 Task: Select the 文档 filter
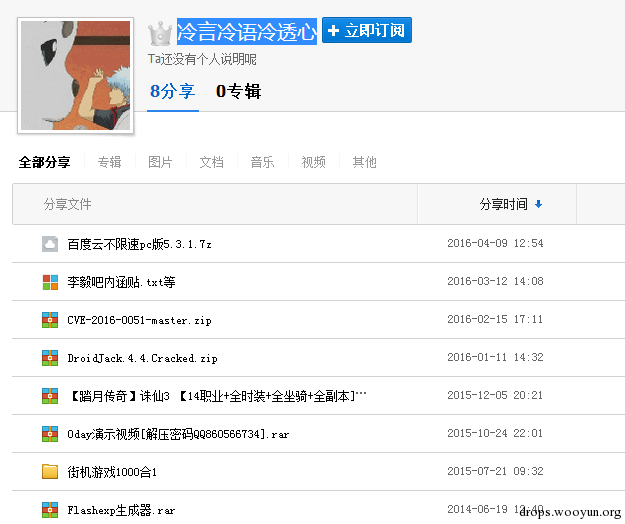click(x=211, y=162)
